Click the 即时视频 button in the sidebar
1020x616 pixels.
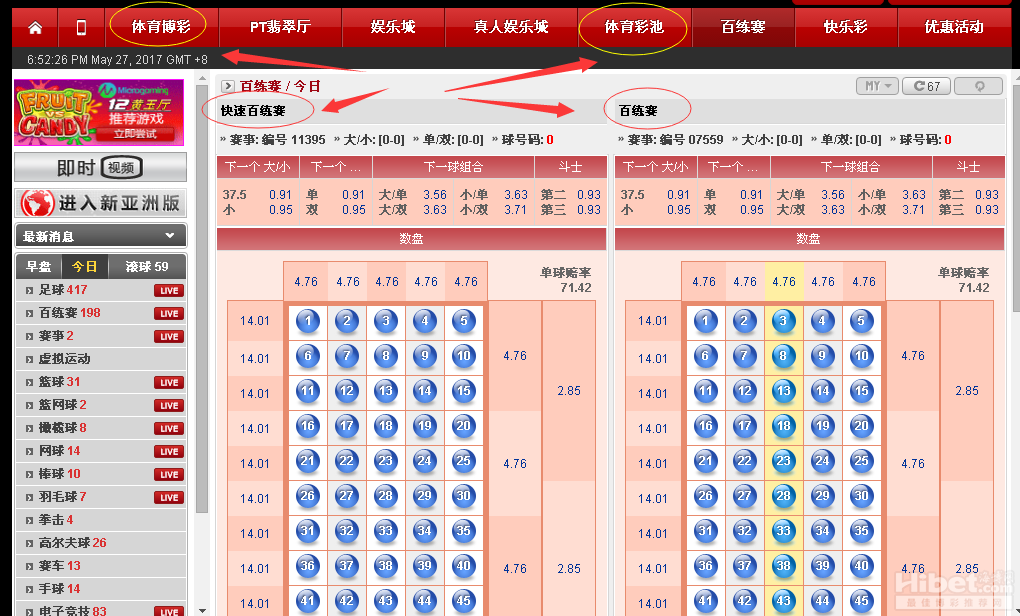100,167
